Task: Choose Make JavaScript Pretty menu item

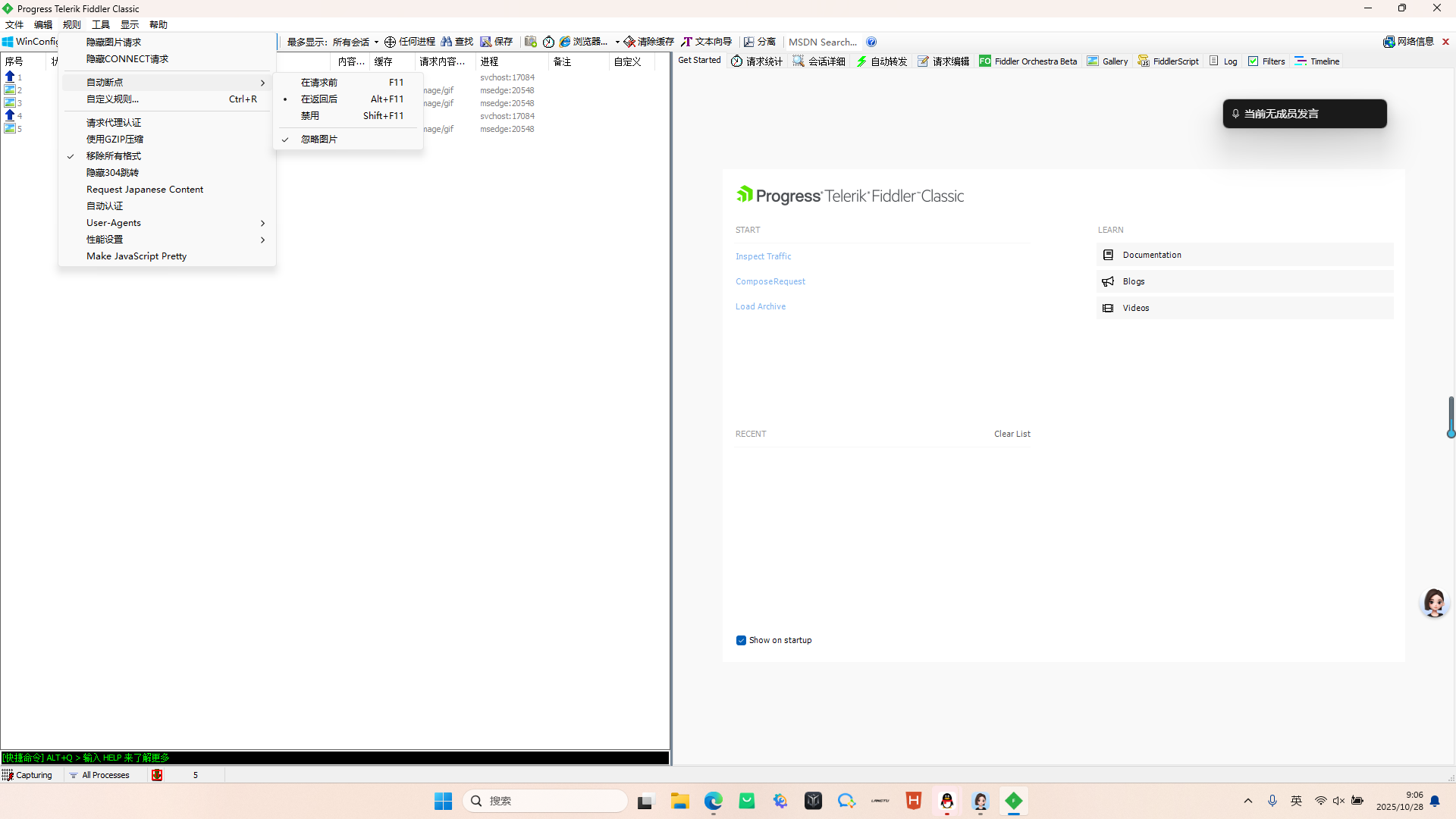Action: click(136, 256)
